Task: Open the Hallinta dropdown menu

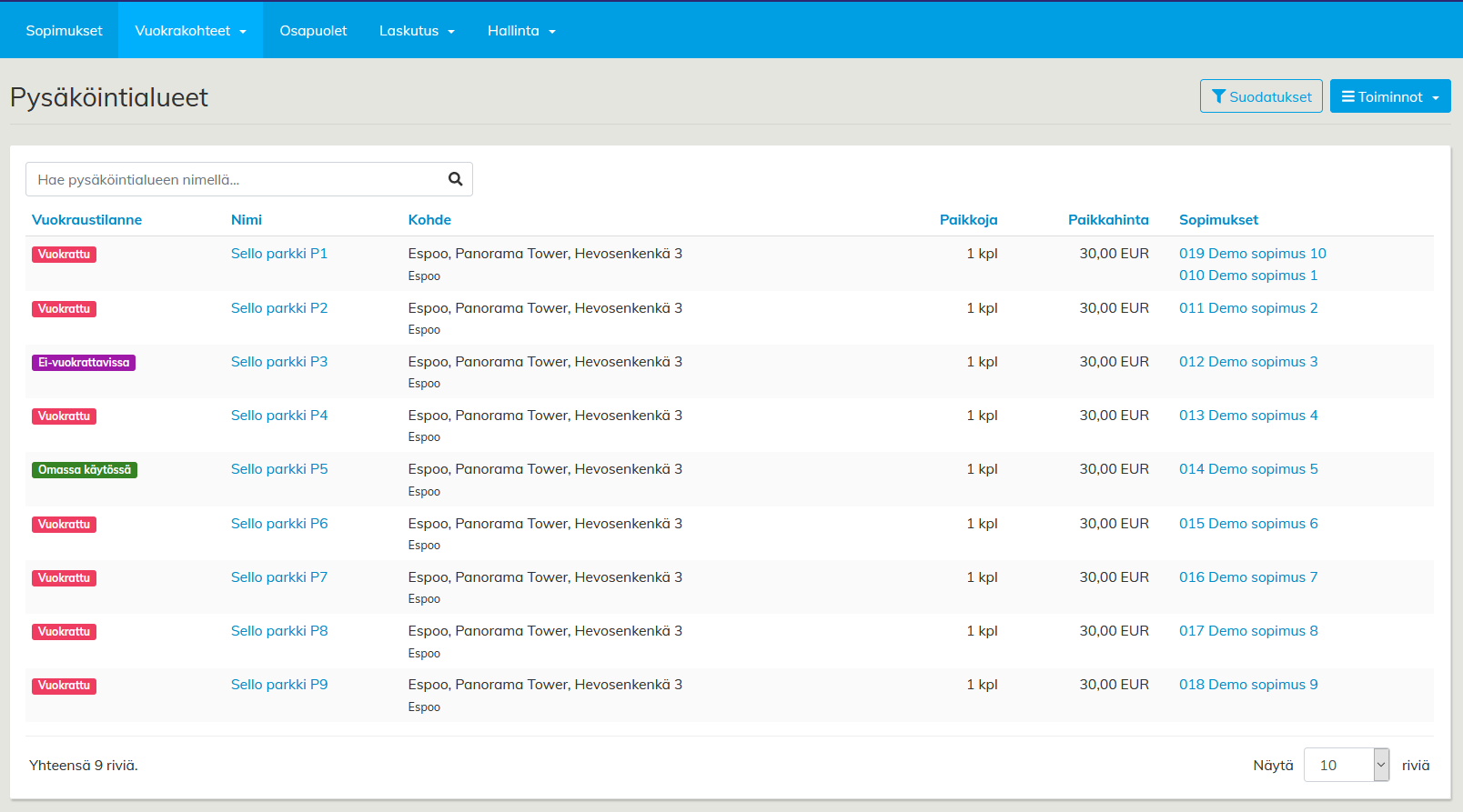Action: click(x=520, y=31)
